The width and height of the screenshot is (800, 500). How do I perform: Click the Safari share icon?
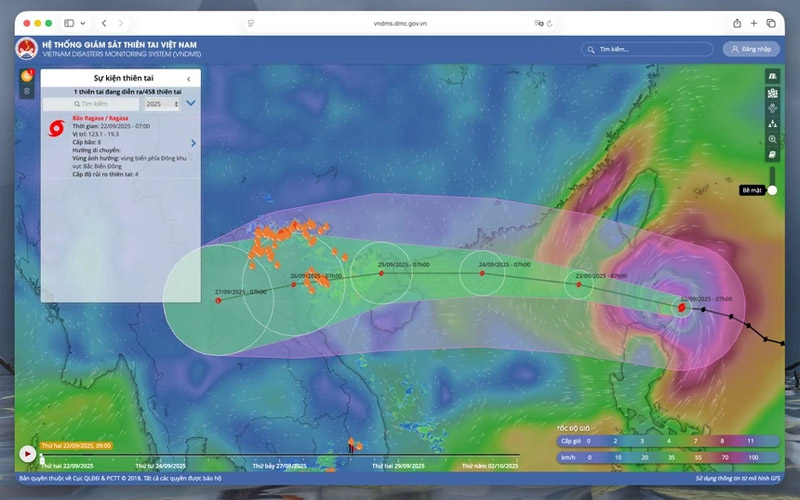click(737, 22)
